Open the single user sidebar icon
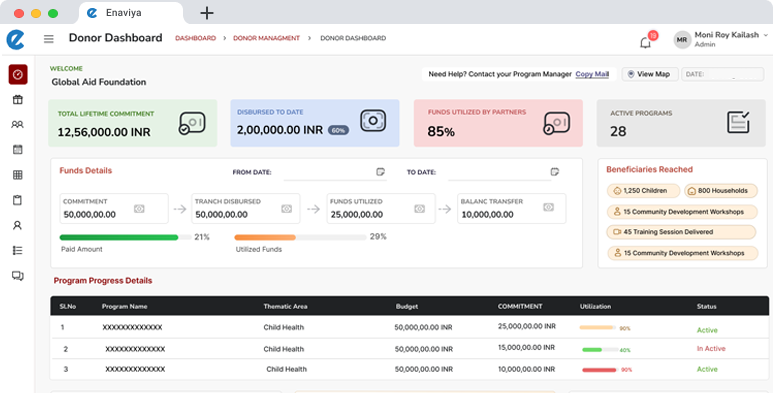This screenshot has width=773, height=393. click(x=17, y=225)
